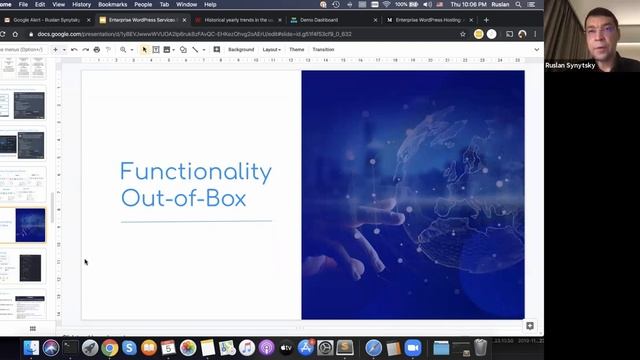Image resolution: width=640 pixels, height=360 pixels.
Task: Collapse the toolbar with the chevron
Action: tap(536, 49)
